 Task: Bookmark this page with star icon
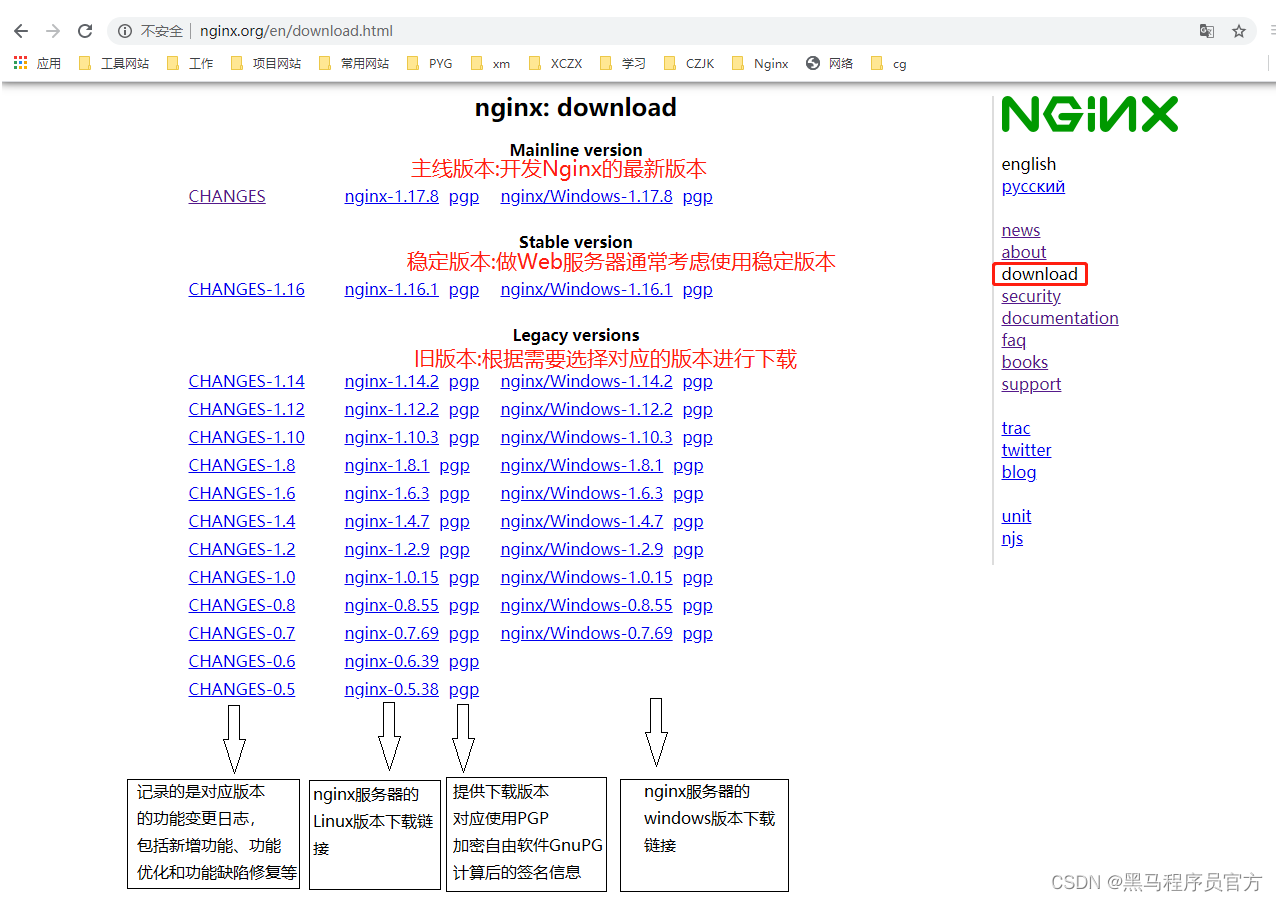[x=1239, y=31]
